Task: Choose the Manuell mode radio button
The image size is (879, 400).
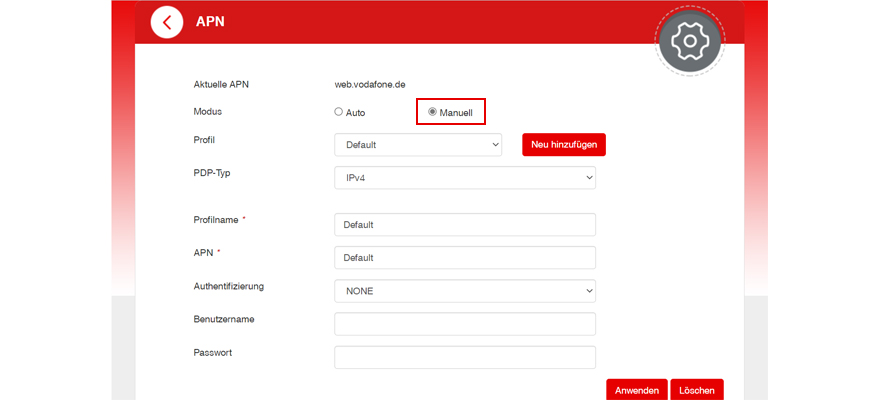Action: click(x=433, y=112)
